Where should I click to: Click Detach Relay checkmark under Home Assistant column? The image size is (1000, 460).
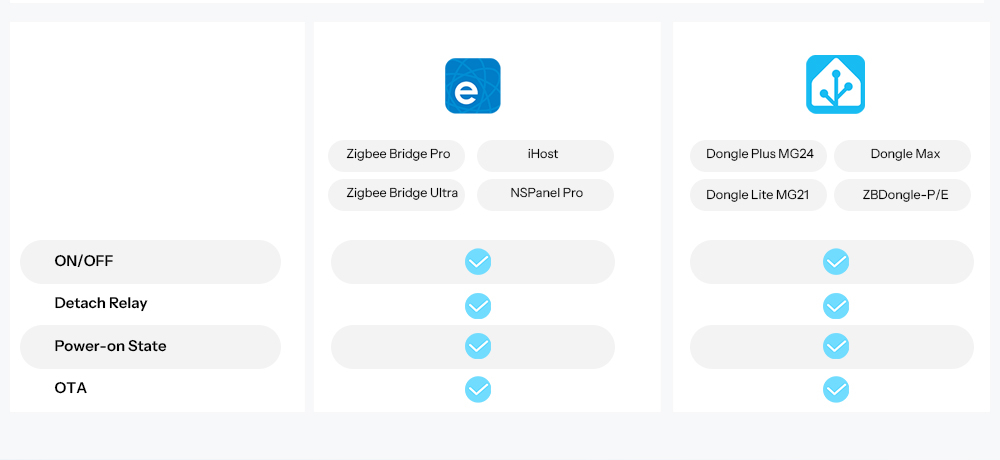836,305
